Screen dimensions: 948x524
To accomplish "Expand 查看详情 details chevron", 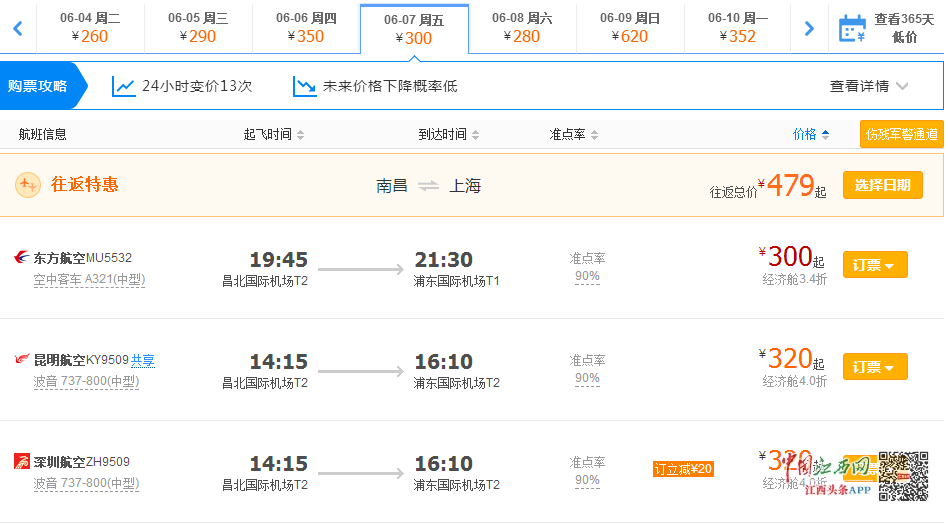I will point(902,86).
